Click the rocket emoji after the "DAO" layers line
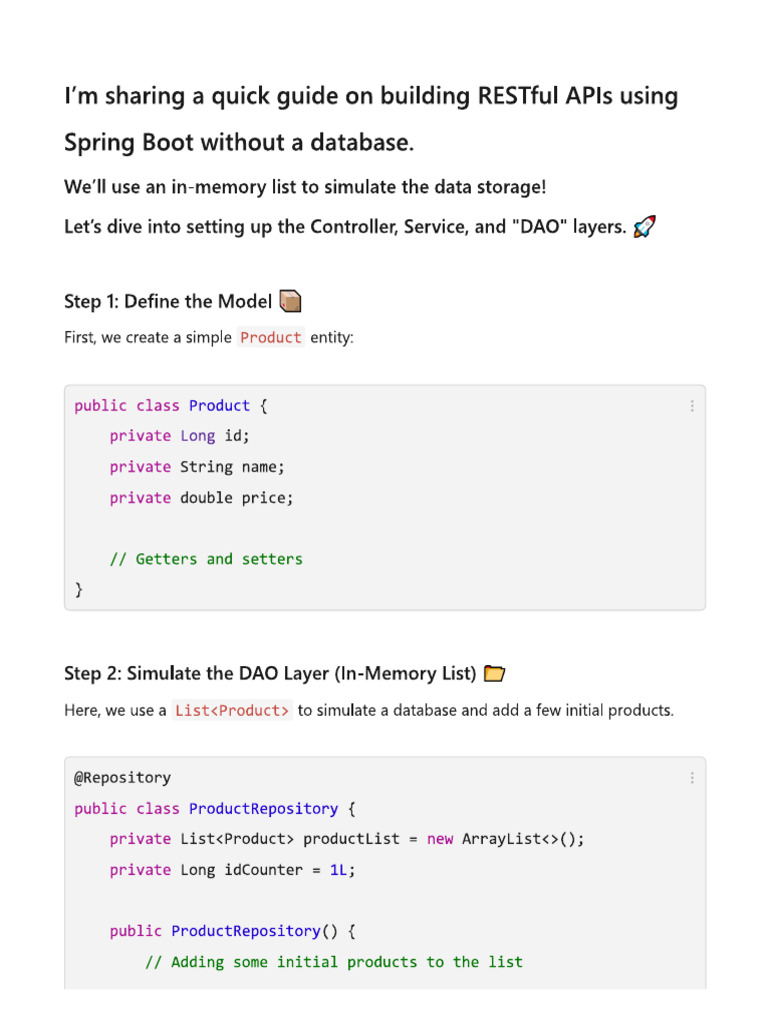Image resolution: width=768 pixels, height=1024 pixels. [x=645, y=227]
